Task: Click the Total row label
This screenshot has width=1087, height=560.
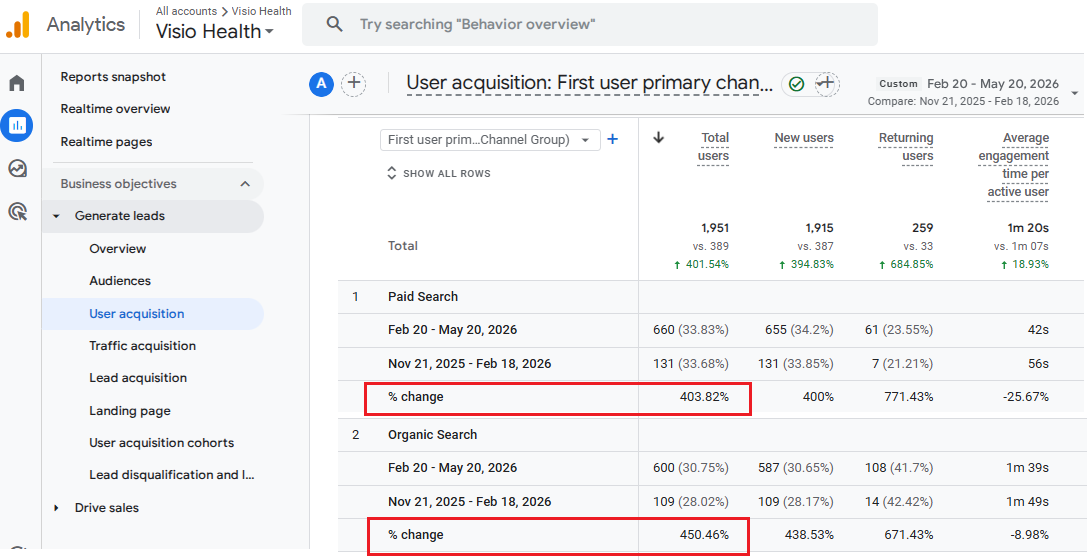Action: pos(403,246)
